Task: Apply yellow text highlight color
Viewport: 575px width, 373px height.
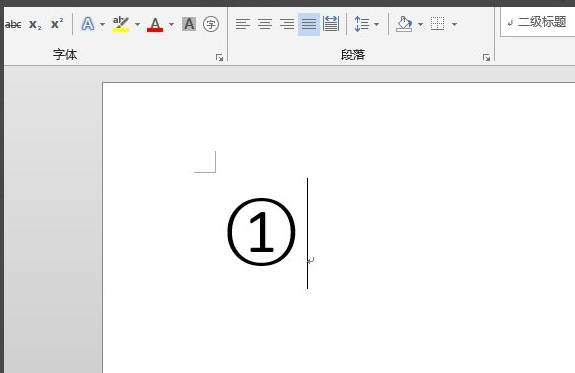Action: [121, 24]
